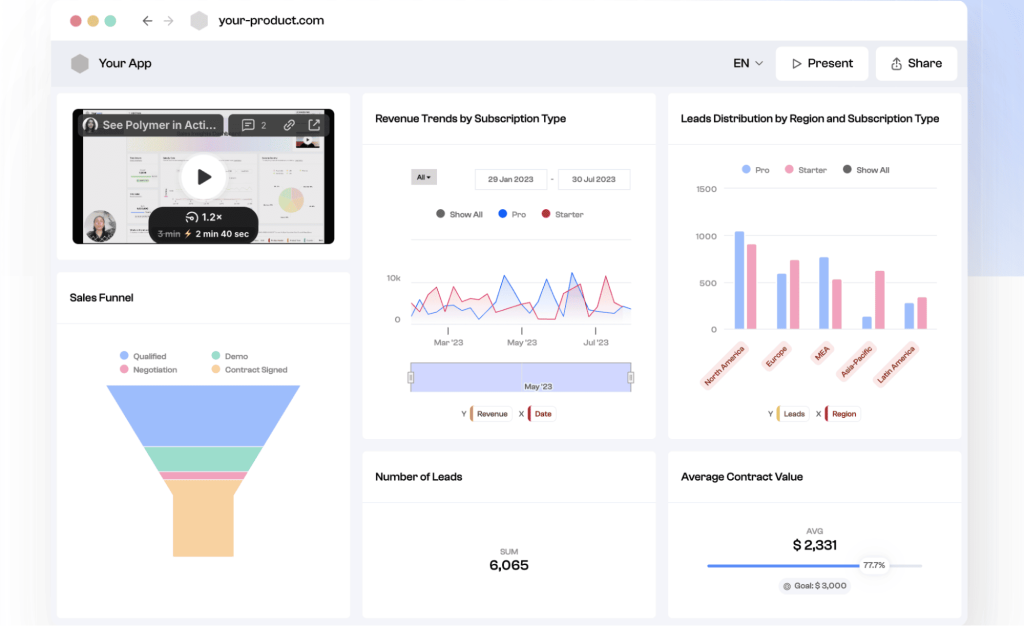This screenshot has width=1024, height=626.
Task: Click the $2,331 average value
Action: point(814,545)
